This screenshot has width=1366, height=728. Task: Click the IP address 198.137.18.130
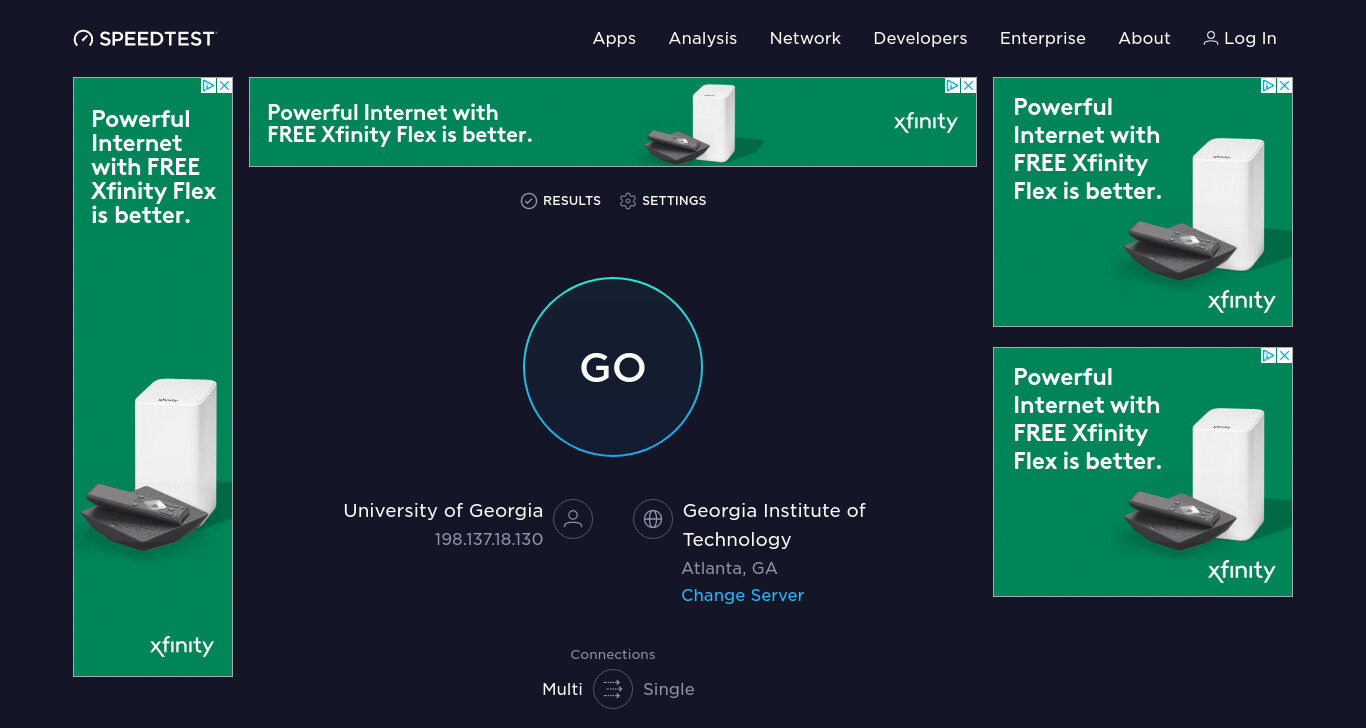pos(489,539)
